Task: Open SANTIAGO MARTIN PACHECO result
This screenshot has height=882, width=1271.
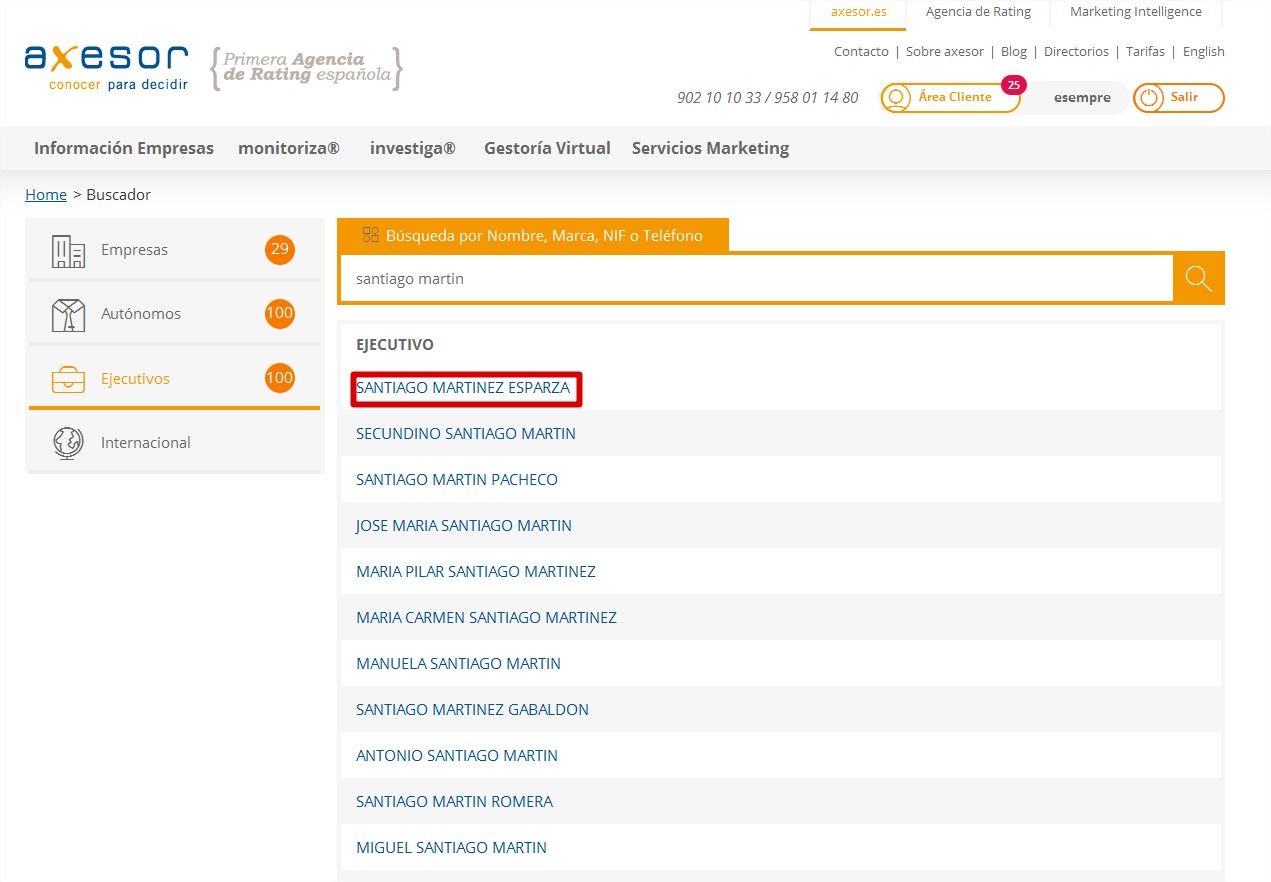Action: click(x=457, y=480)
